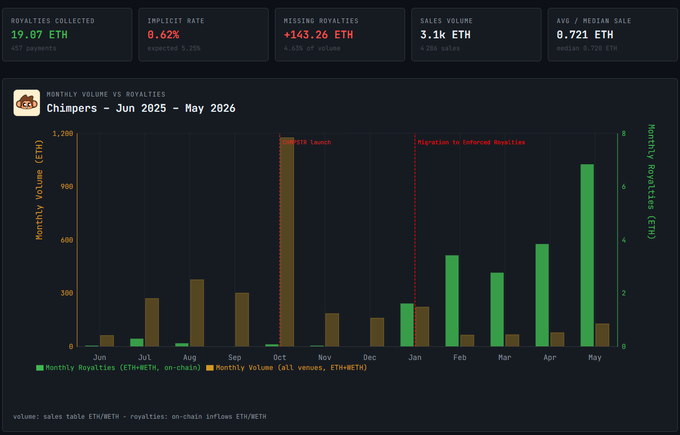
Task: Click the July green royalties bar
Action: (x=137, y=342)
